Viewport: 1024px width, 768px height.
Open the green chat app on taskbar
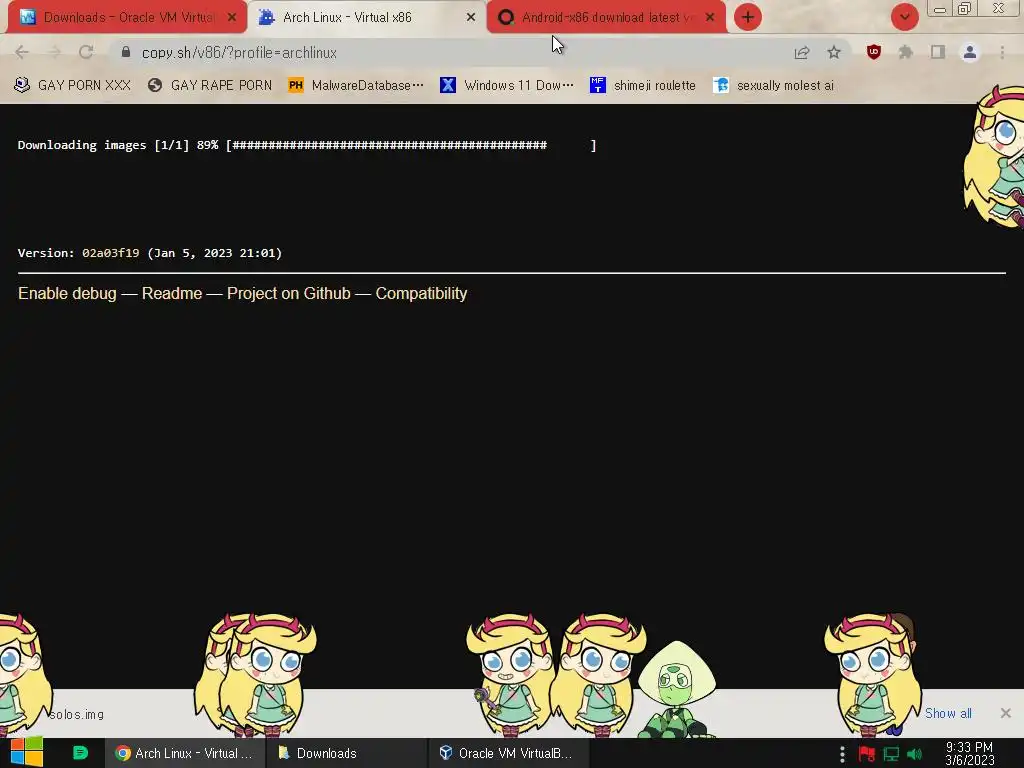click(x=80, y=753)
